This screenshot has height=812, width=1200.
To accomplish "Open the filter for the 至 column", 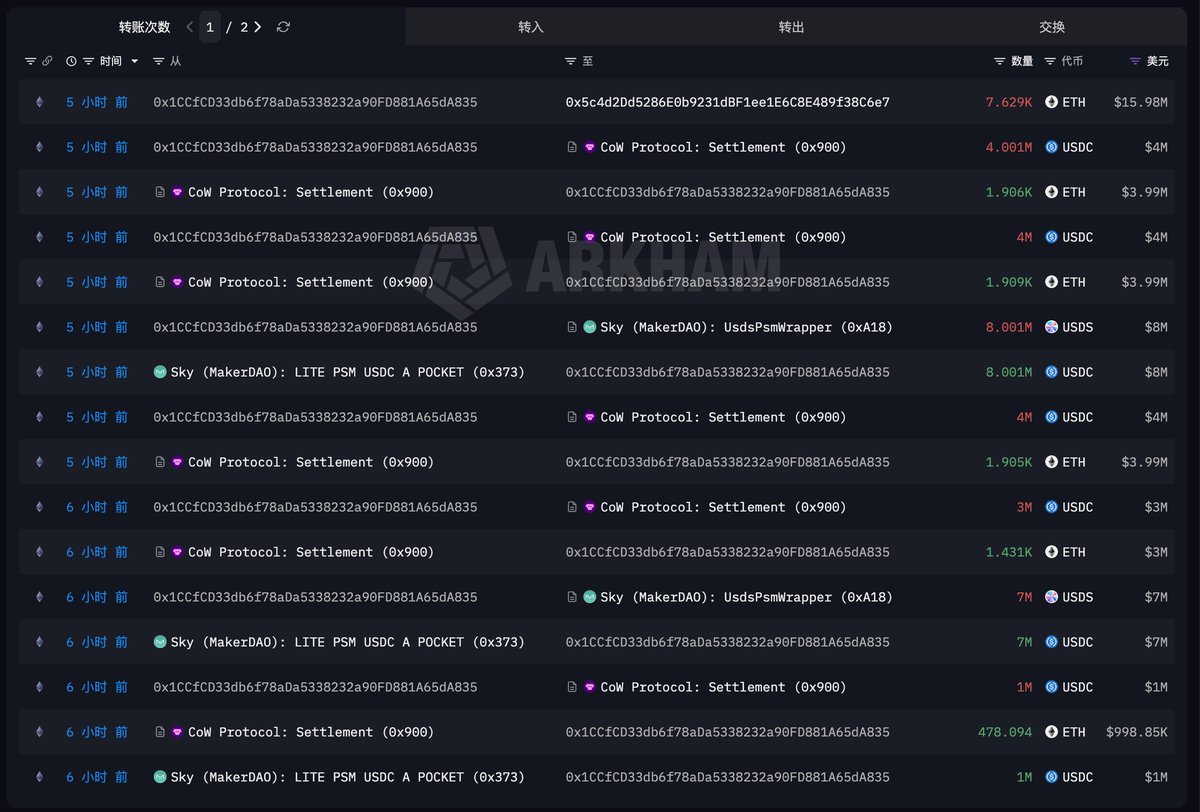I will [571, 61].
